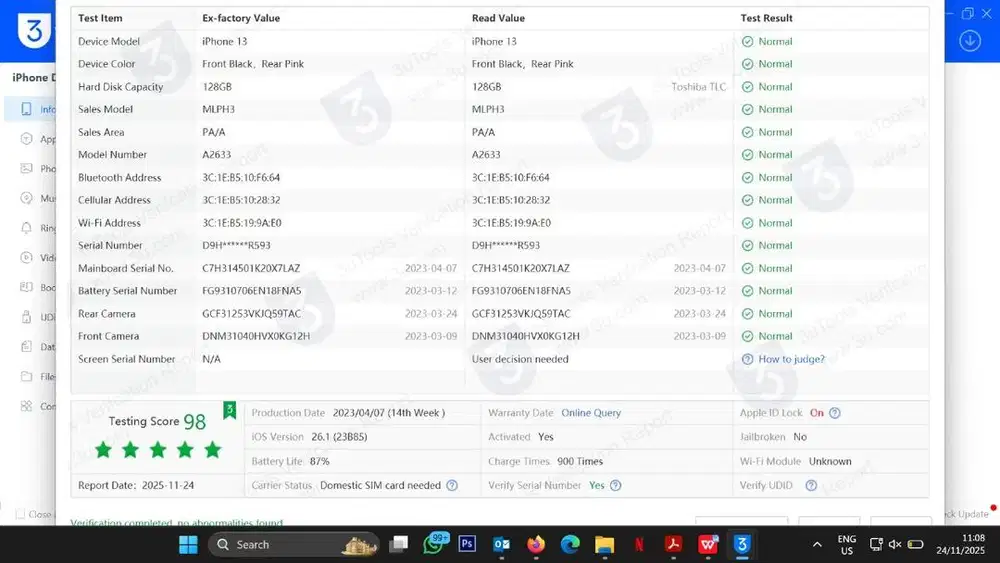Open the Videos section play icon
This screenshot has height=563, width=1000.
(27, 258)
